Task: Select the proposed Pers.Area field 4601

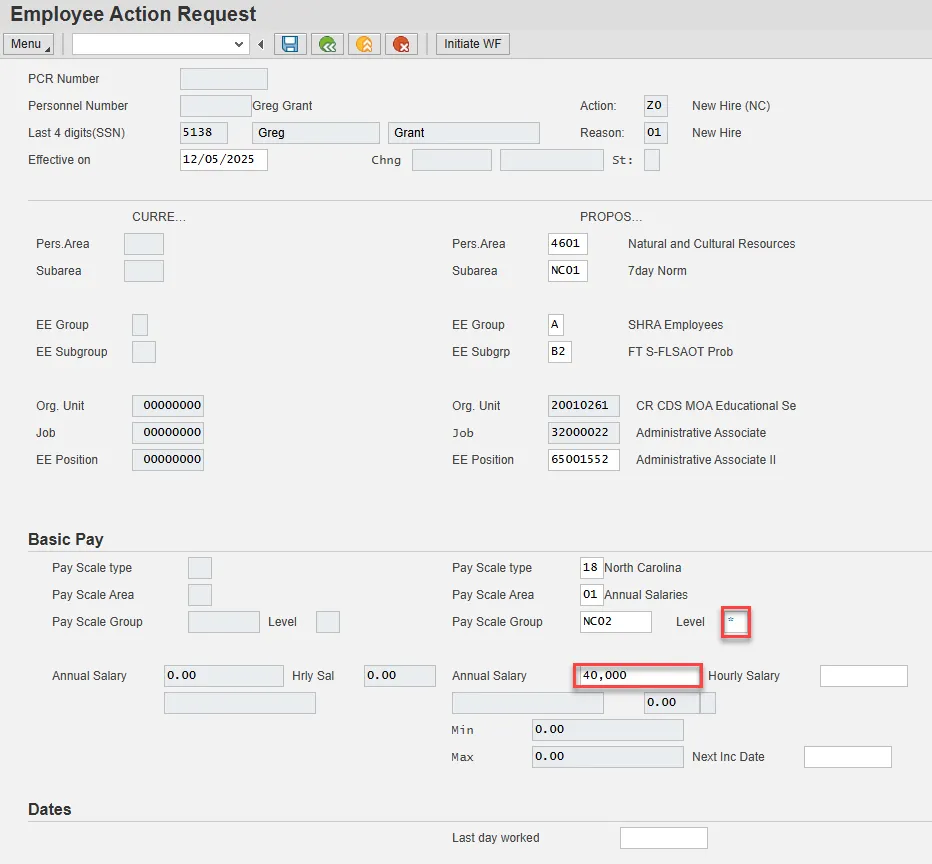Action: point(568,244)
